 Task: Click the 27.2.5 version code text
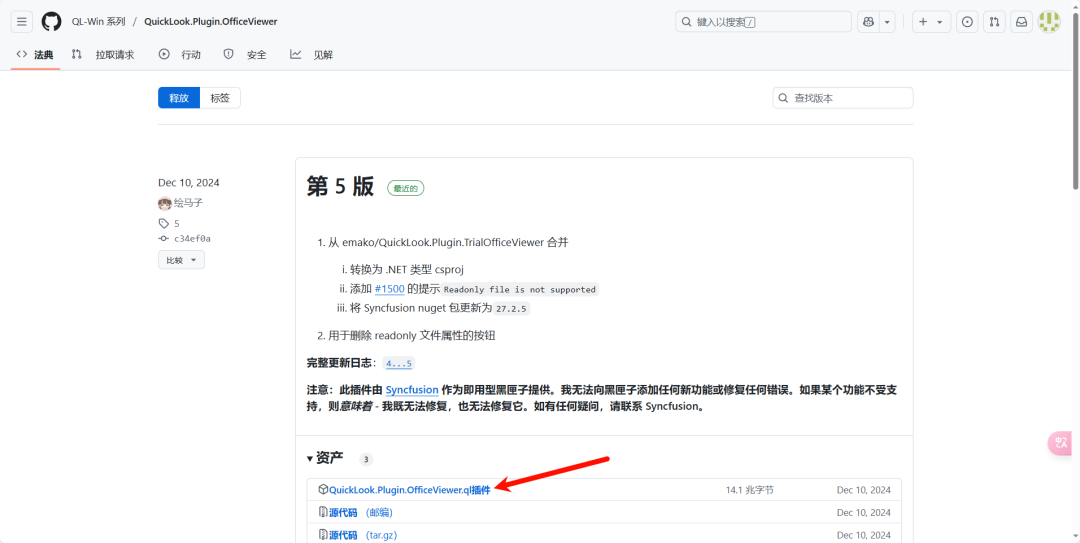coord(512,309)
